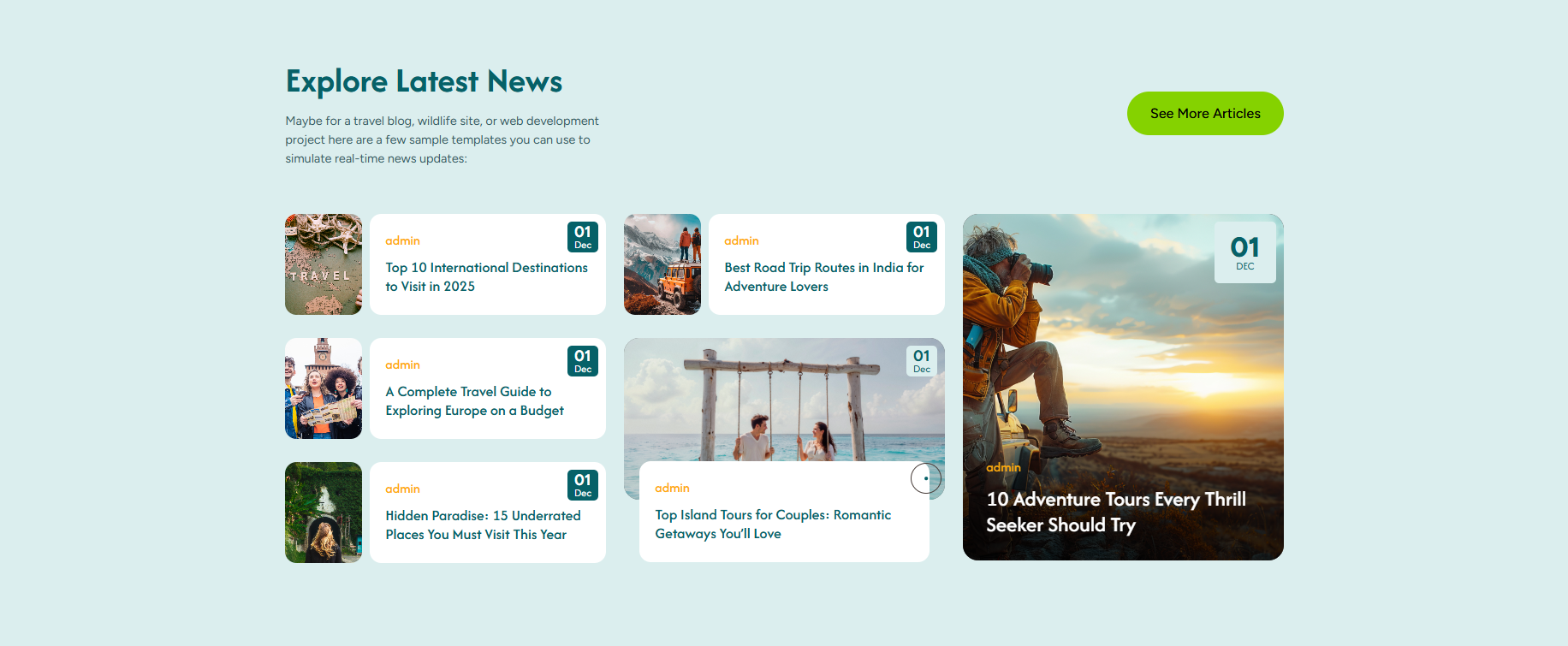Click the TRAVEL starfish map thumbnail
Screen dimensions: 1568x646
point(324,264)
